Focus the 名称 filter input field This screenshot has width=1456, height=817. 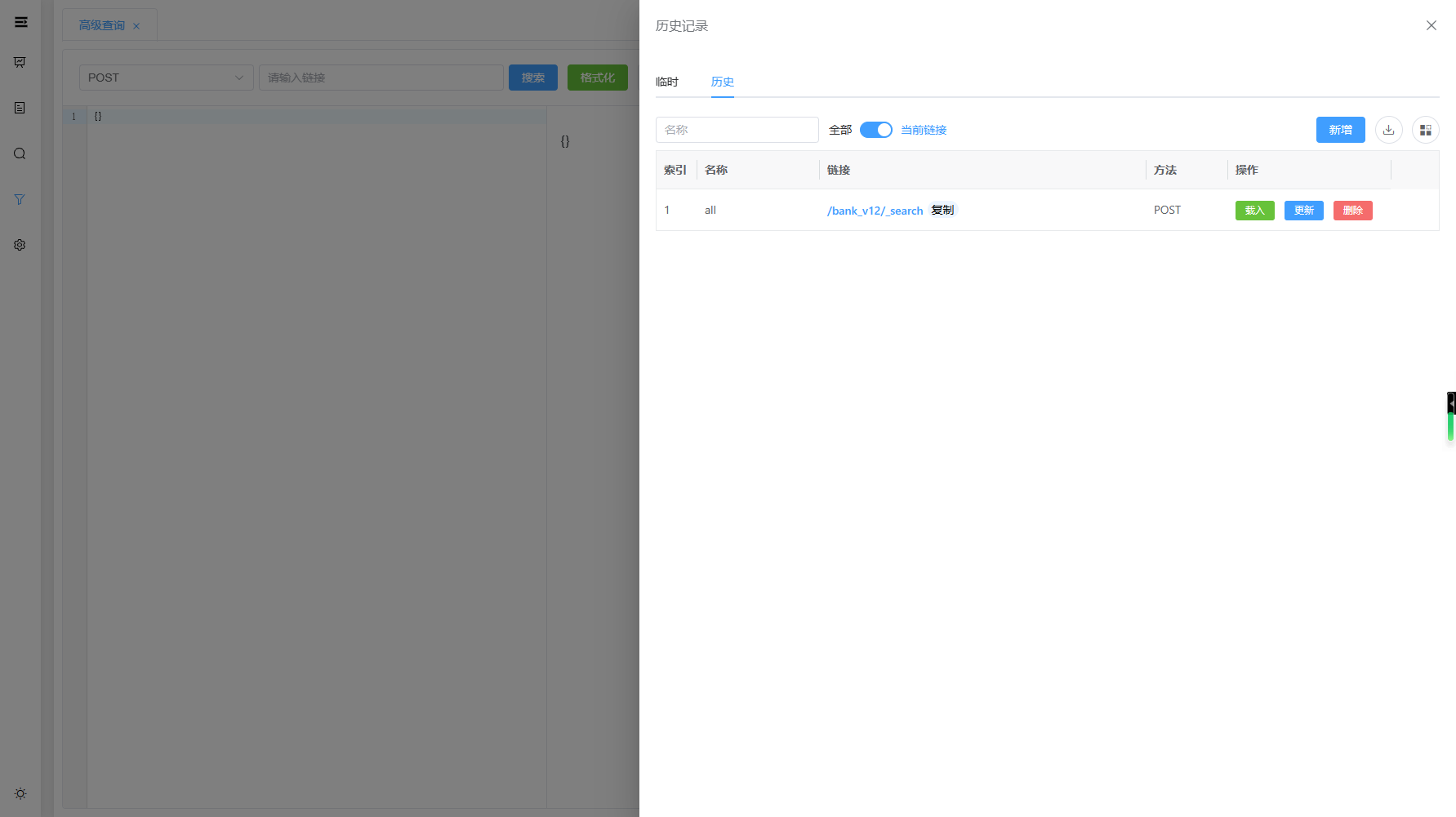point(737,130)
